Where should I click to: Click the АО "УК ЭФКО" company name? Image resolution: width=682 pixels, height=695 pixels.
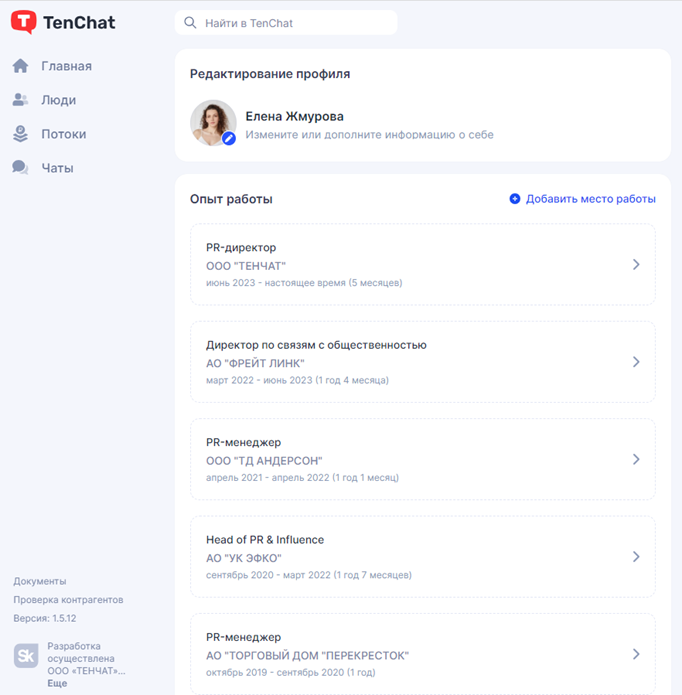(244, 558)
